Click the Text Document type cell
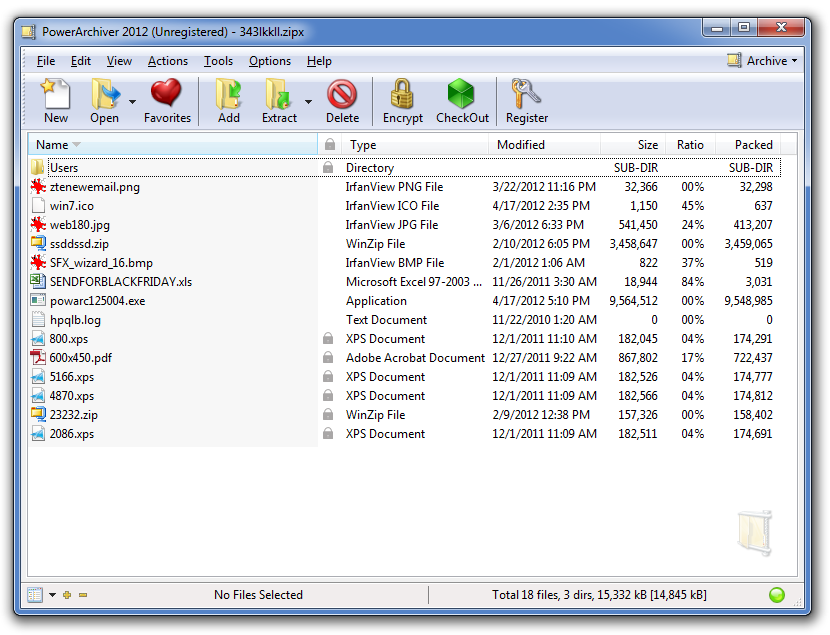 (x=386, y=320)
